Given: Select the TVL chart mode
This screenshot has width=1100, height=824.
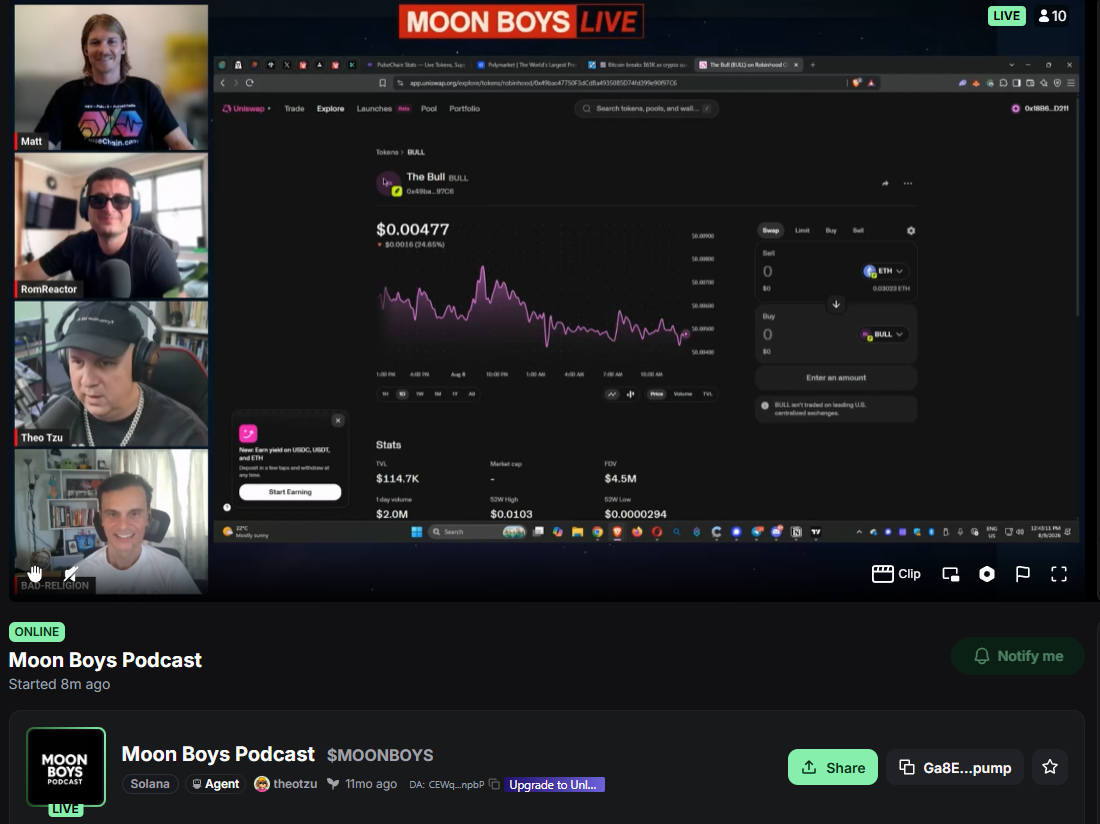Looking at the screenshot, I should [707, 394].
